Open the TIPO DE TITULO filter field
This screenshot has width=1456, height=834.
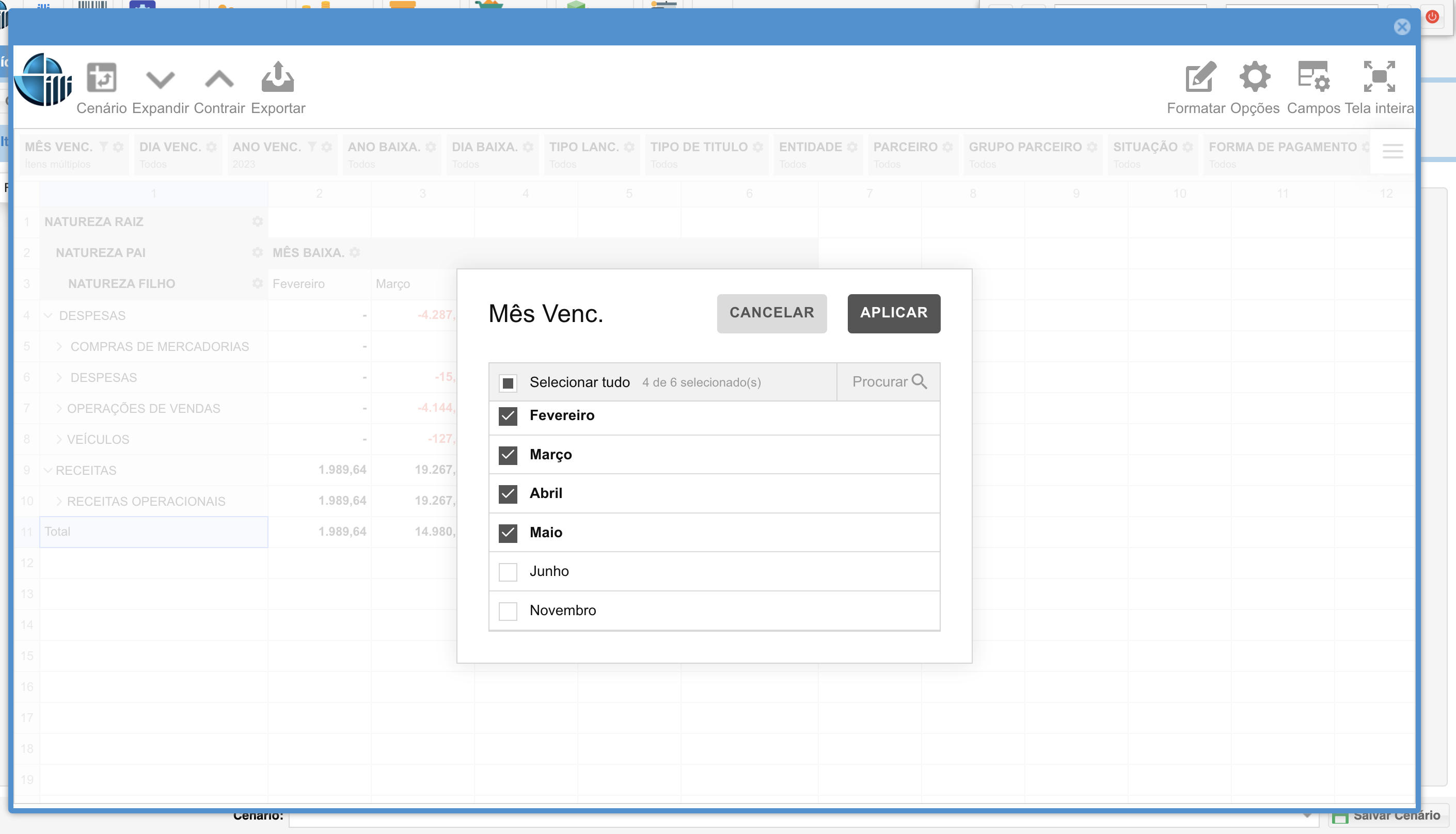click(x=698, y=147)
